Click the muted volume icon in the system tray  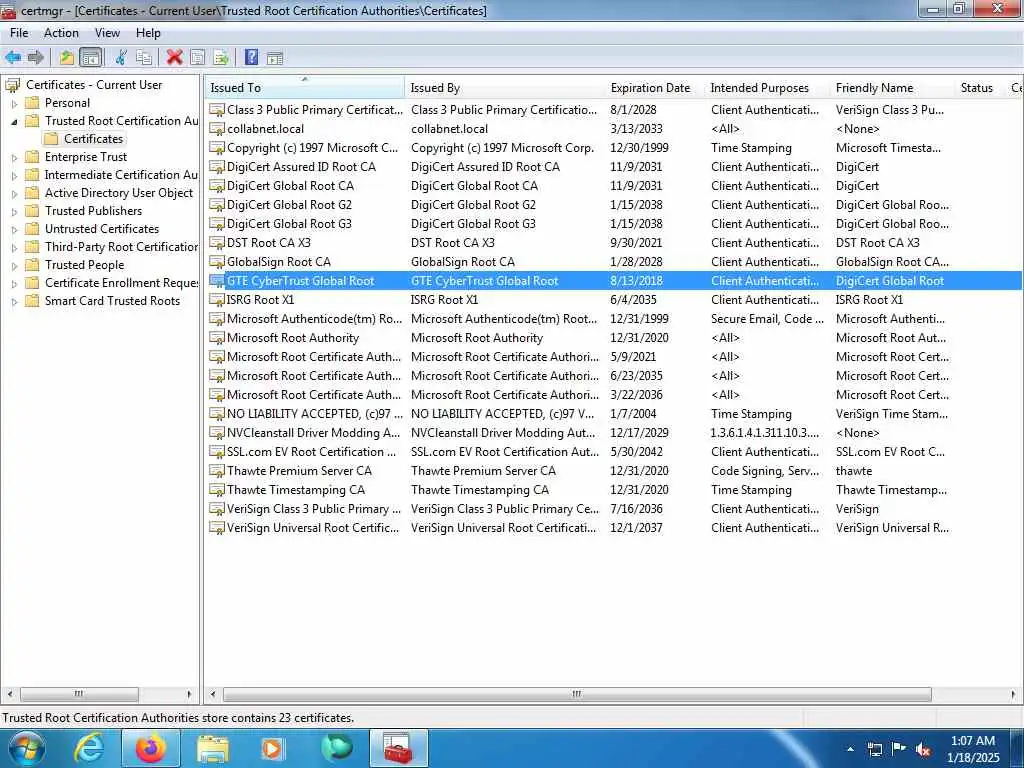pyautogui.click(x=923, y=749)
